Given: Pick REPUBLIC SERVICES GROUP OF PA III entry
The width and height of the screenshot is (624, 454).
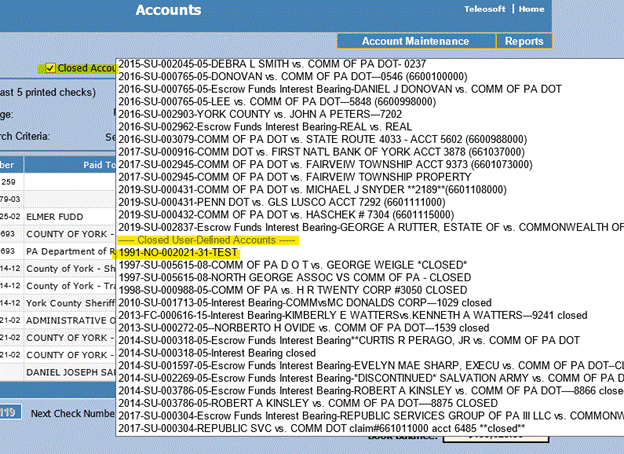Looking at the screenshot, I should tap(370, 416).
